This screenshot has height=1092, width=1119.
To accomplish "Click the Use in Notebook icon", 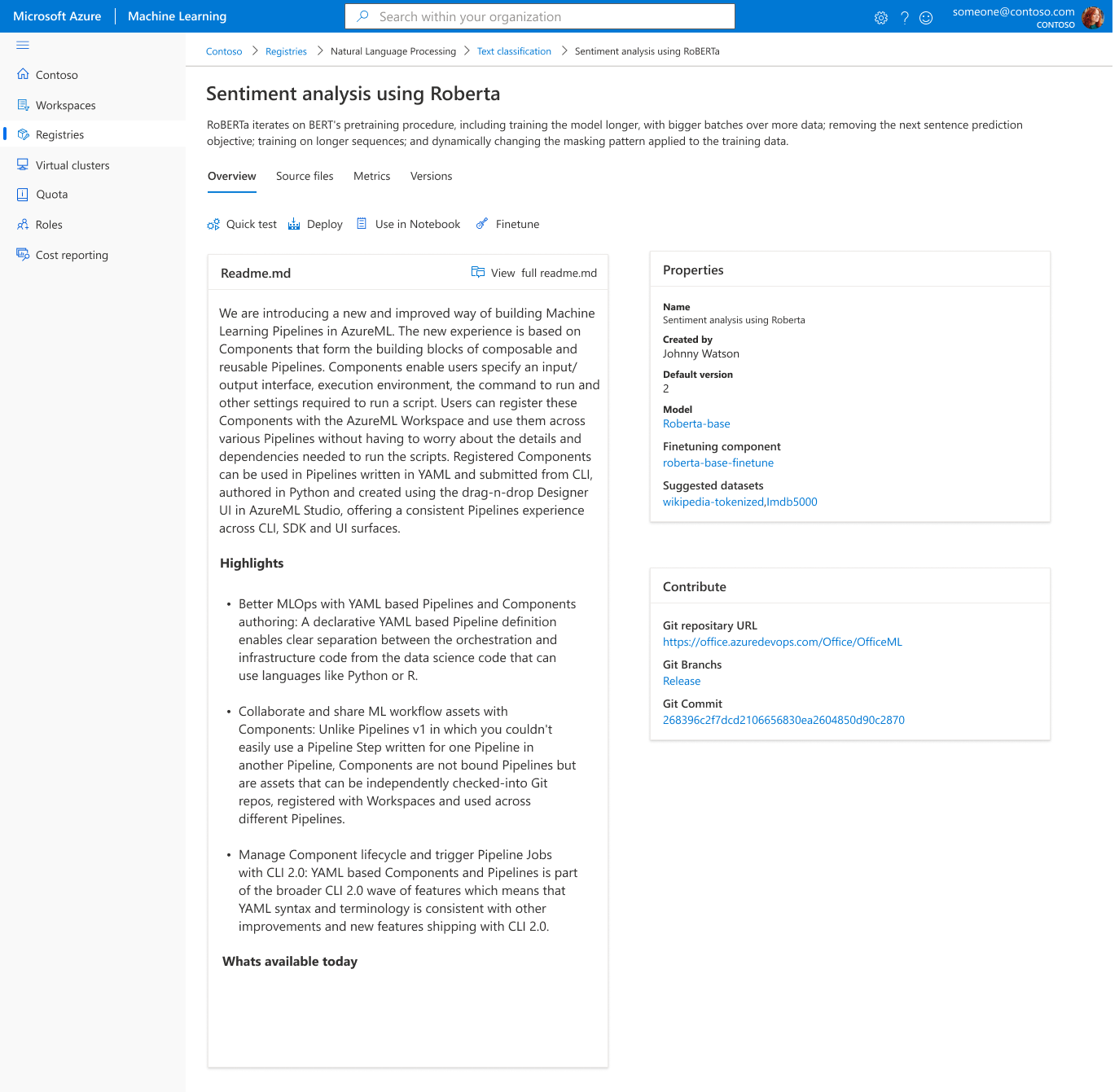I will [362, 224].
